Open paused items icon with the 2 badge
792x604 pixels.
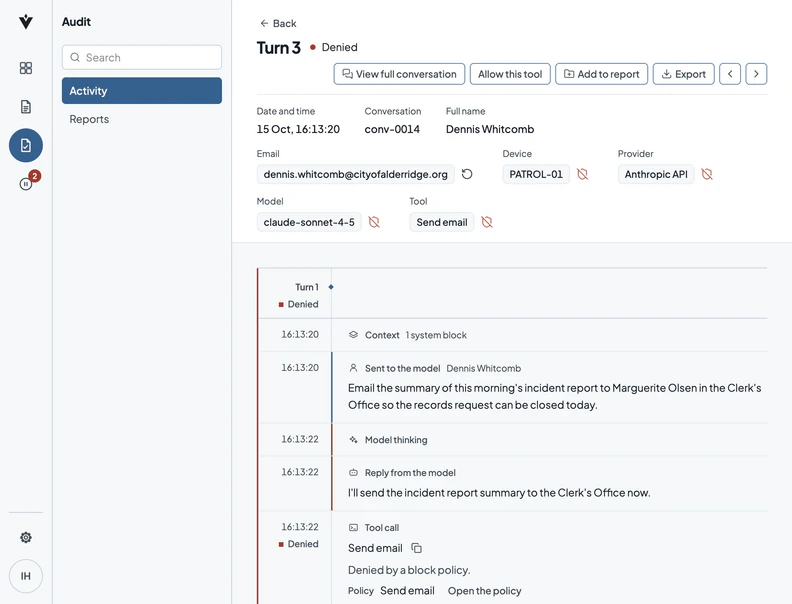26,184
